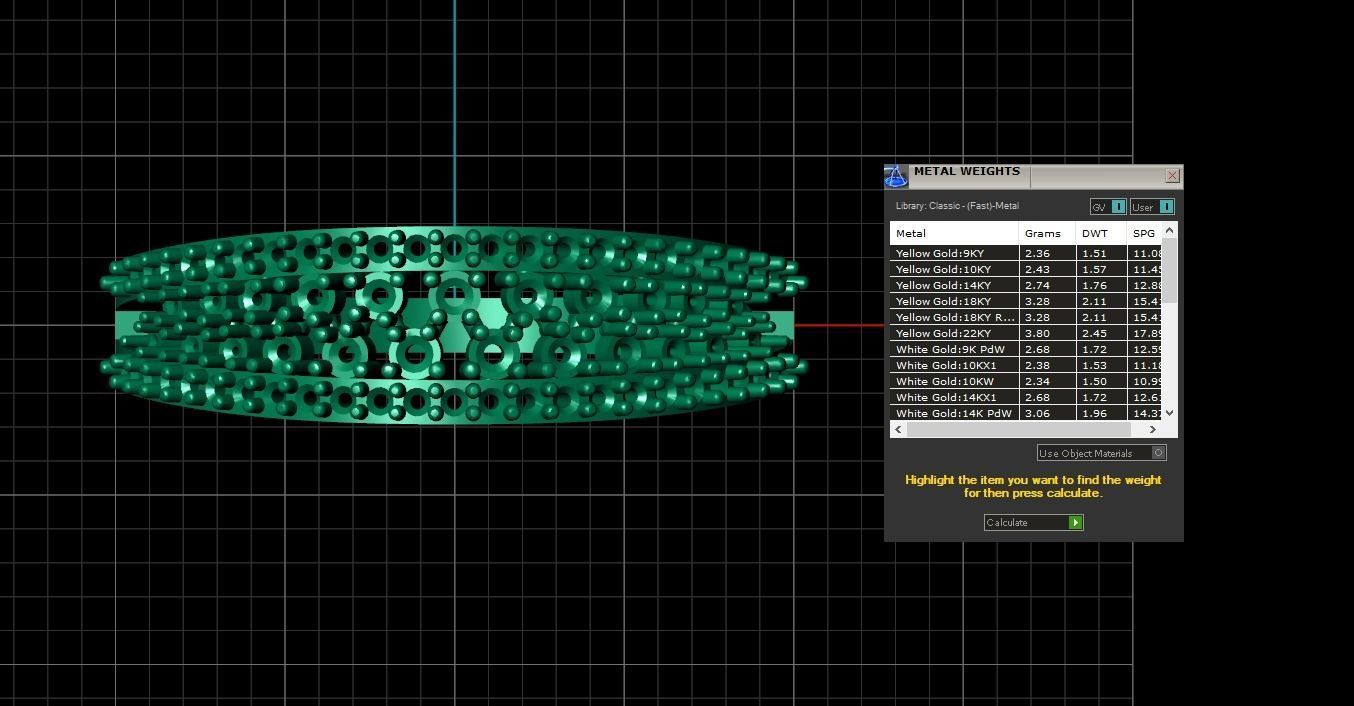Click the 1.51 DWT value
This screenshot has width=1354, height=706.
(1094, 253)
